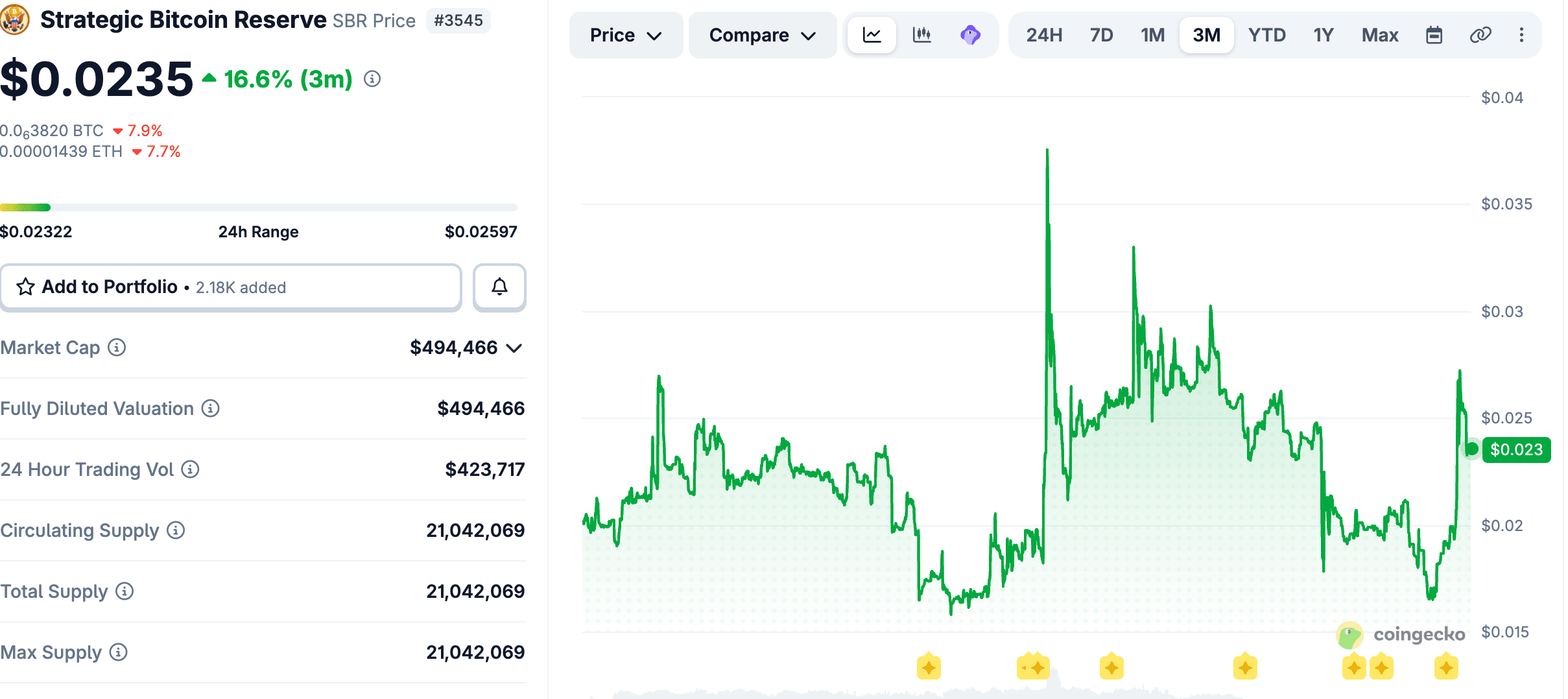1568x699 pixels.
Task: Show Max Supply info icon
Action: coord(118,652)
